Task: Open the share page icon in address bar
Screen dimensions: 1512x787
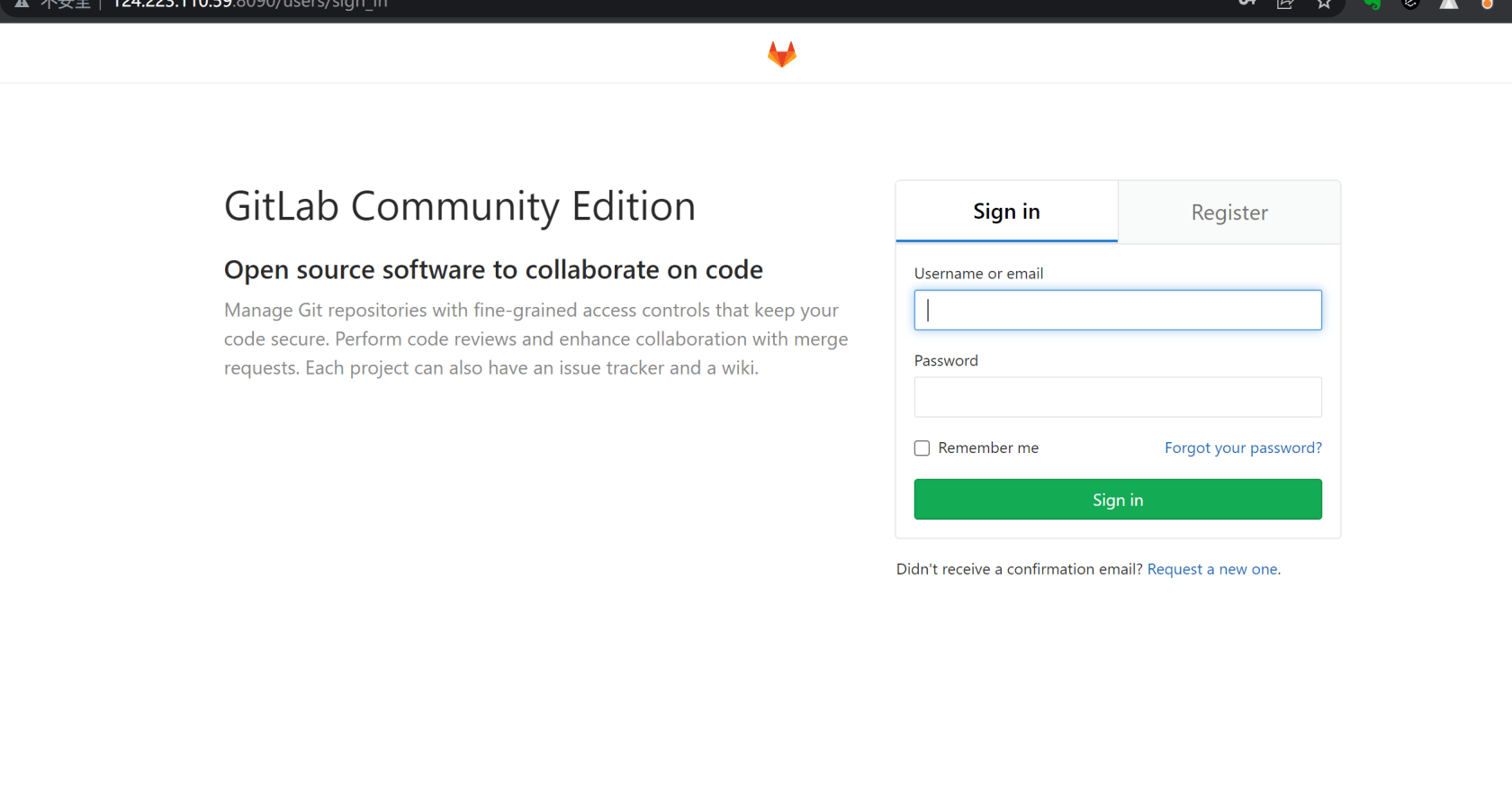Action: click(1285, 4)
